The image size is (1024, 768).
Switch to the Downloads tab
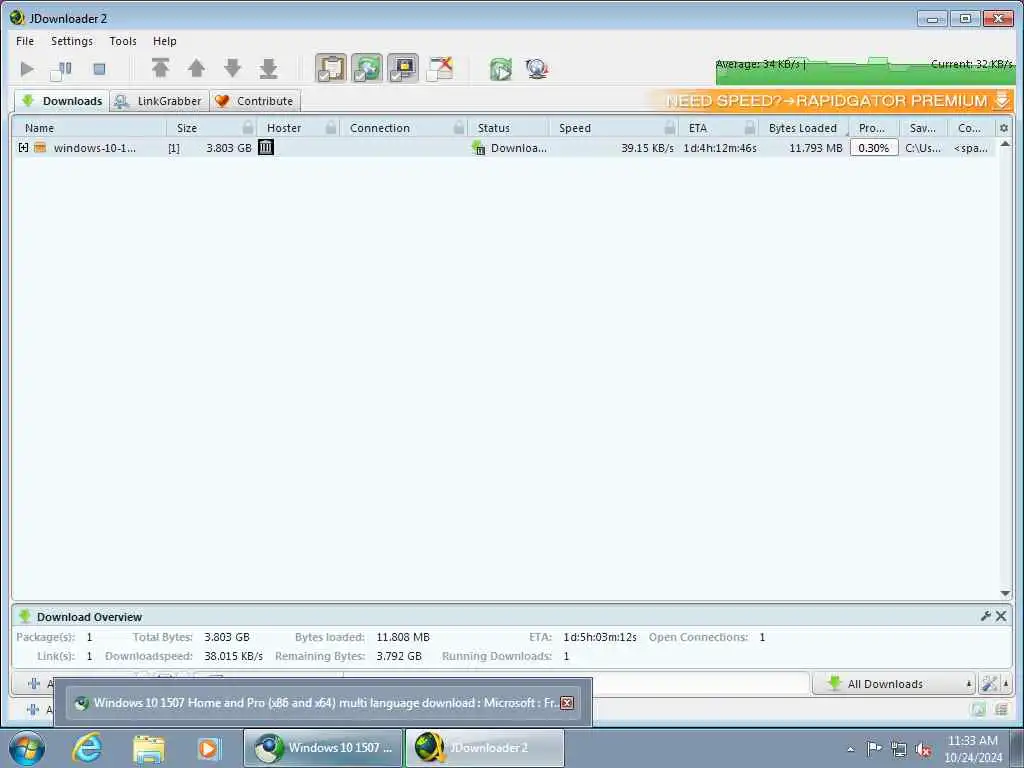pos(62,101)
